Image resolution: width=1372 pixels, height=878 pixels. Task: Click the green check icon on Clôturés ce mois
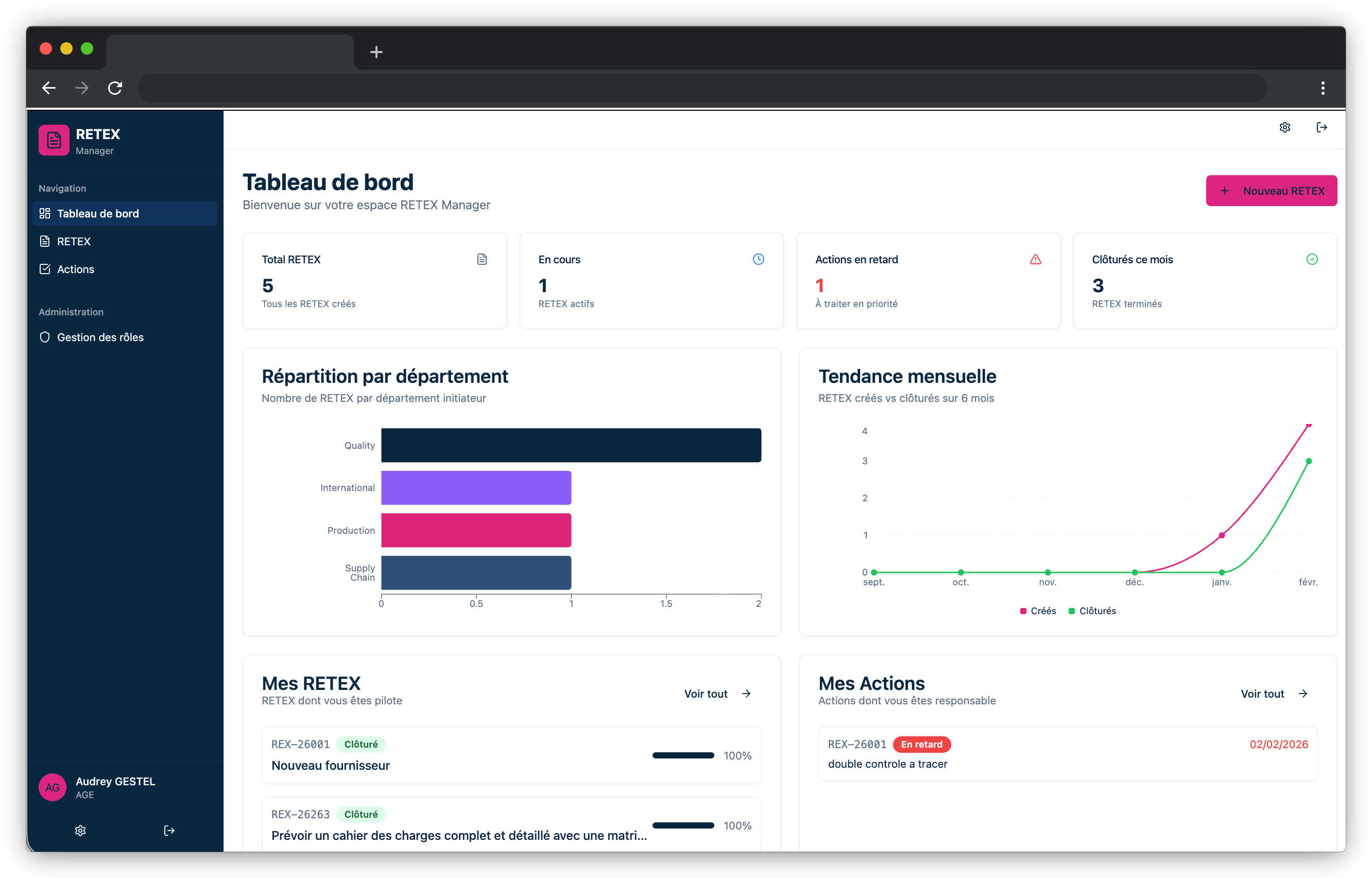tap(1312, 259)
